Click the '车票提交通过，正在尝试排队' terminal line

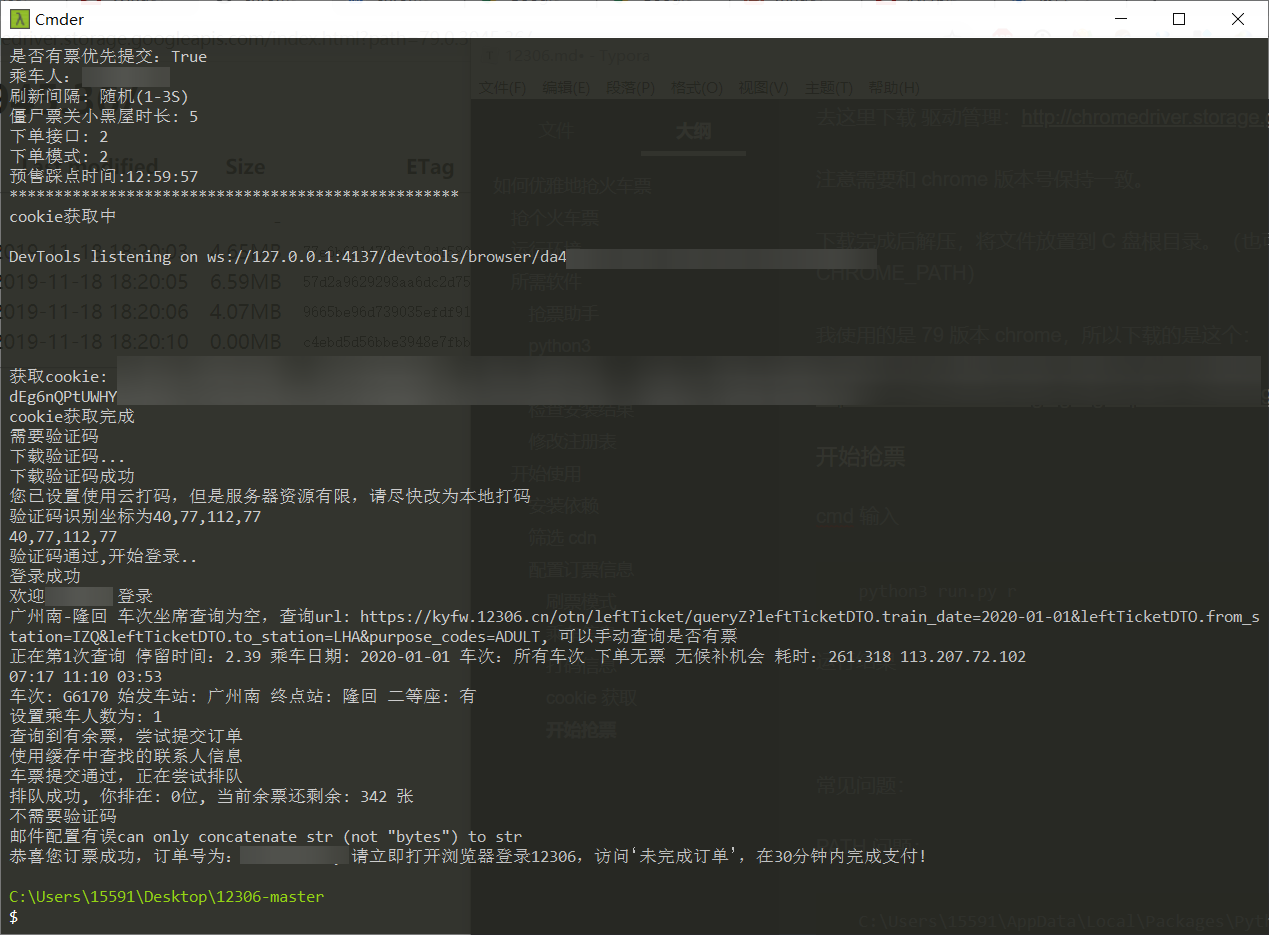126,777
